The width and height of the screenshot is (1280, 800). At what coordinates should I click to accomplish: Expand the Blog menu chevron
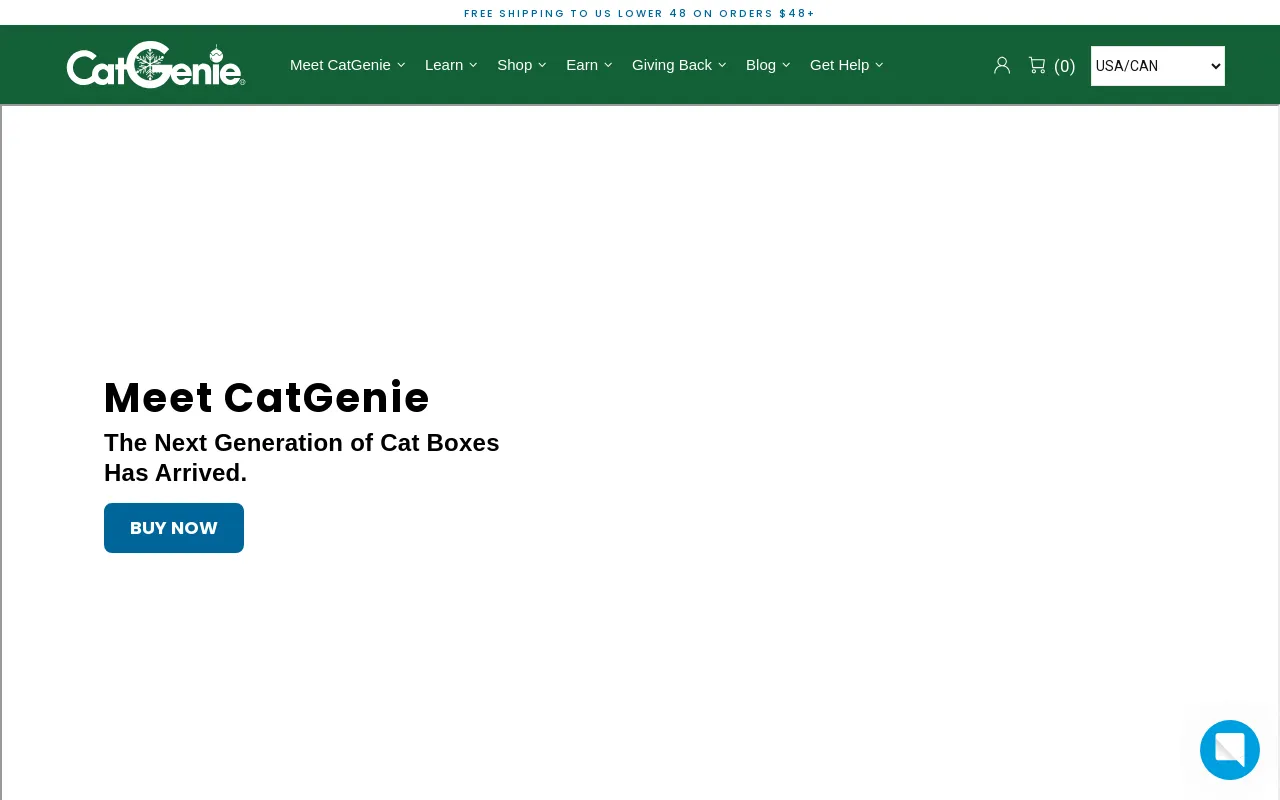tap(786, 64)
